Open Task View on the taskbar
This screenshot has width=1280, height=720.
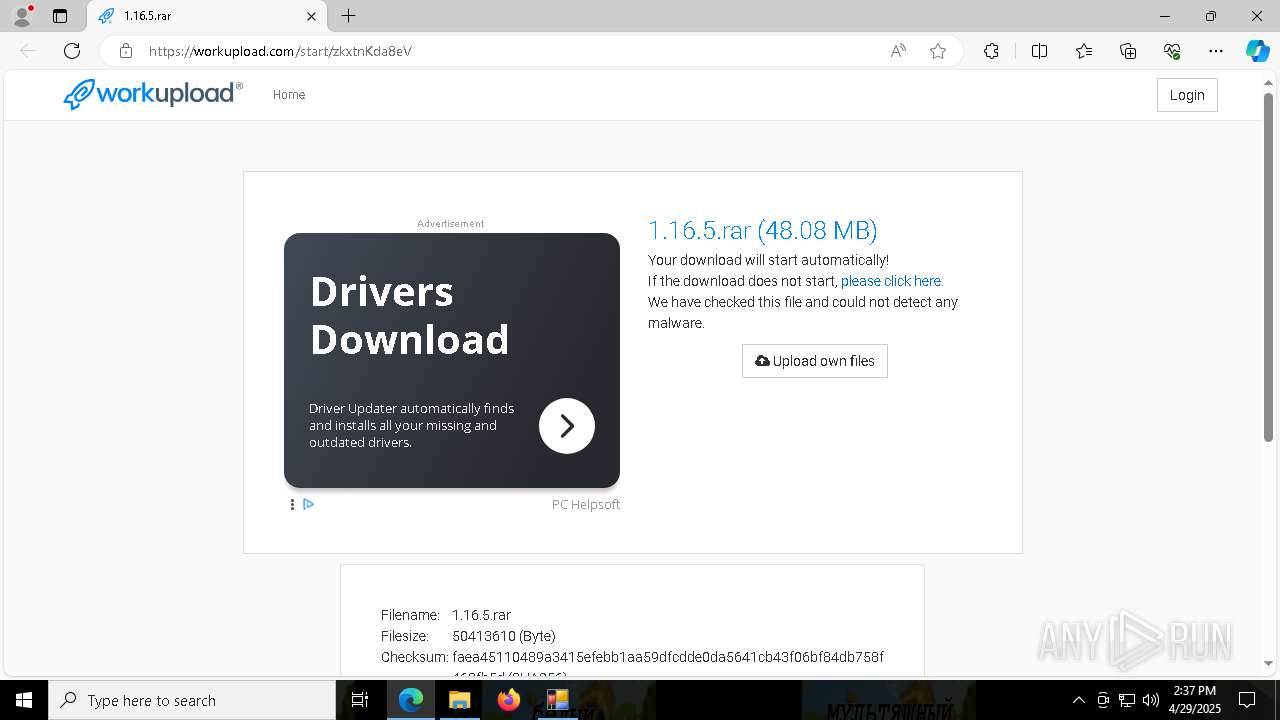361,700
